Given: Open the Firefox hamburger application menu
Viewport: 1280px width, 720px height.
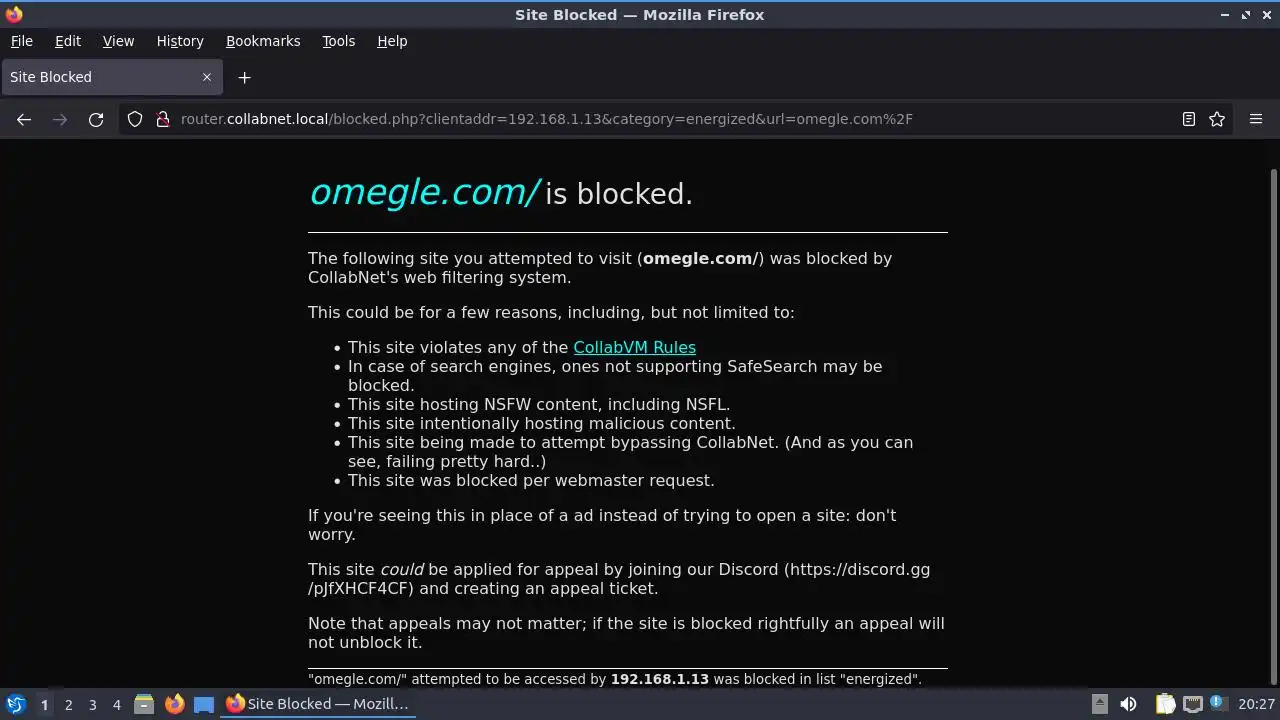Looking at the screenshot, I should pyautogui.click(x=1256, y=119).
